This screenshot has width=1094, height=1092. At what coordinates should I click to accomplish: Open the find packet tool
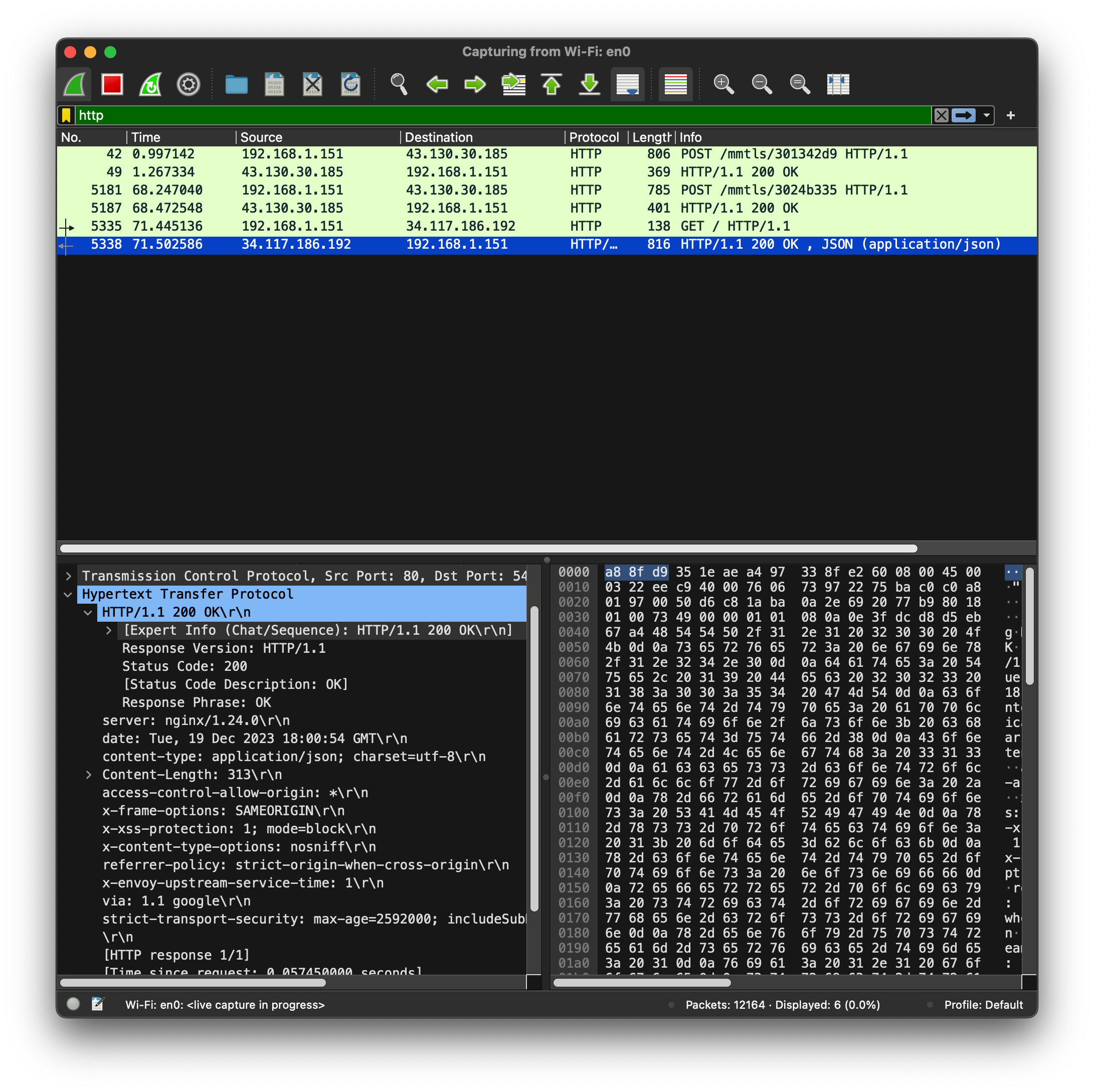pos(399,84)
